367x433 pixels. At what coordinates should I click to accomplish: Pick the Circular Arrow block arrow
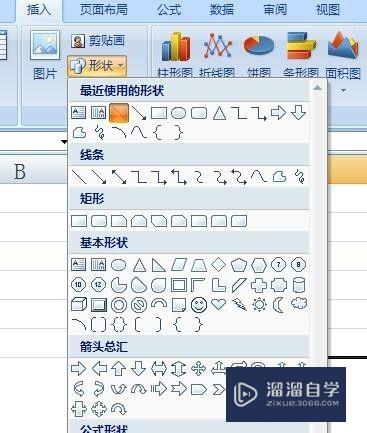click(x=119, y=409)
